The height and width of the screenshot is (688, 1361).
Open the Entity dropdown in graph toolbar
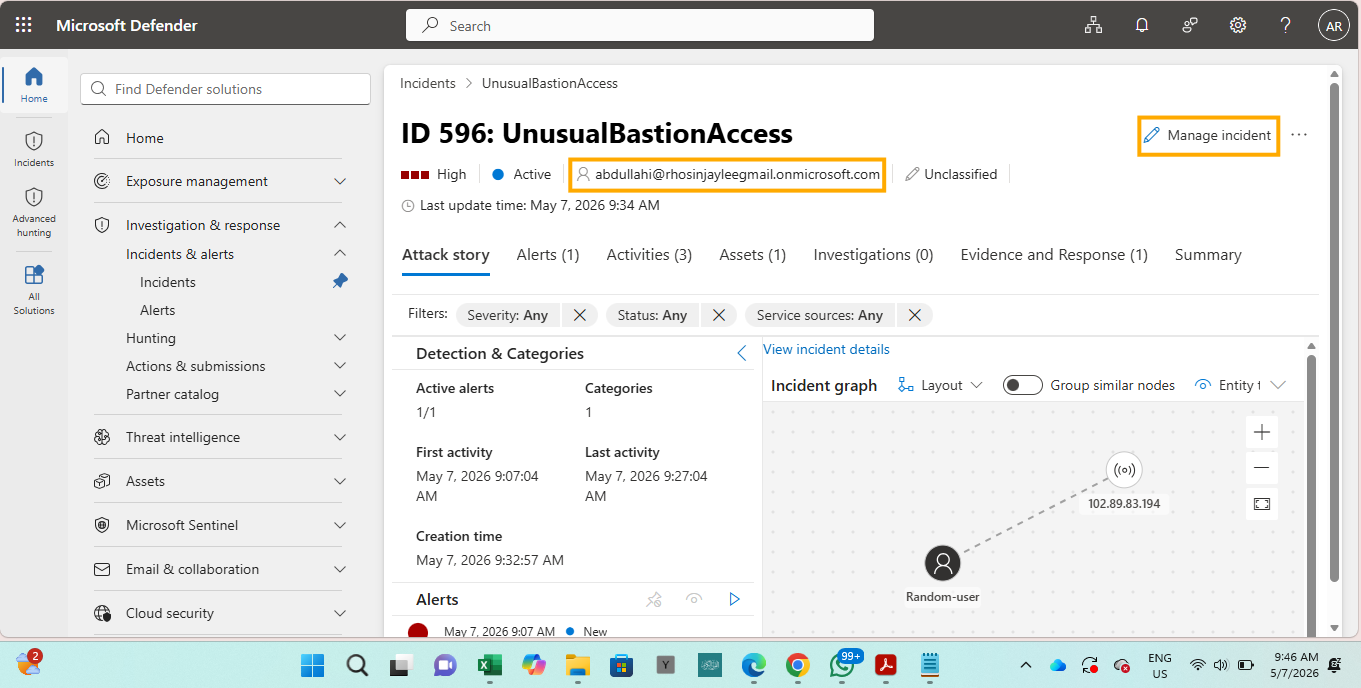click(1240, 385)
